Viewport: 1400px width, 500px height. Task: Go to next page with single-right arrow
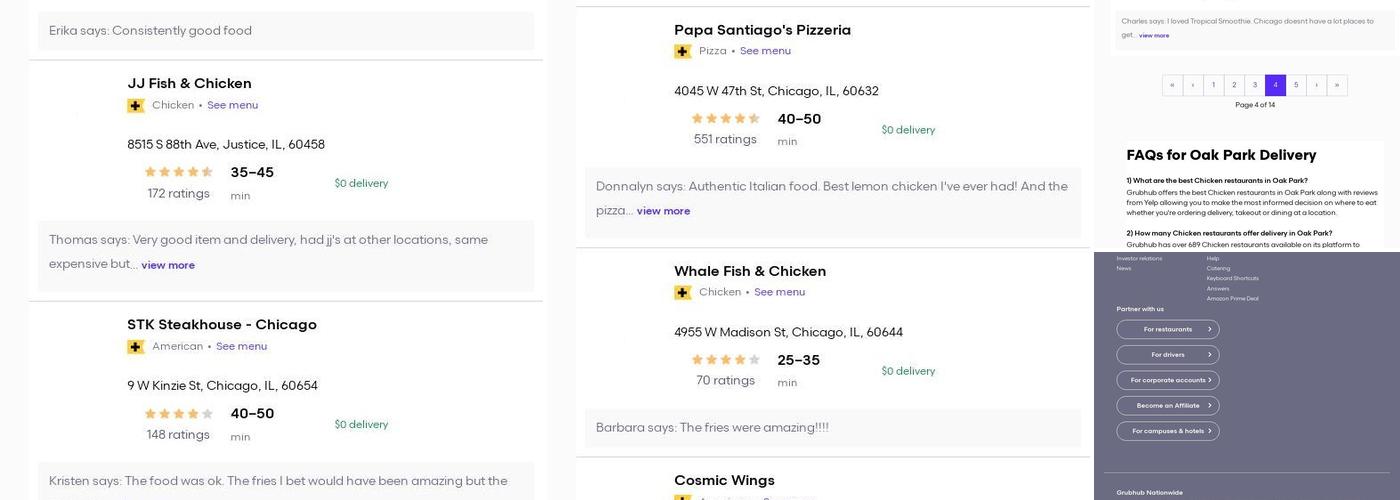pyautogui.click(x=1316, y=85)
